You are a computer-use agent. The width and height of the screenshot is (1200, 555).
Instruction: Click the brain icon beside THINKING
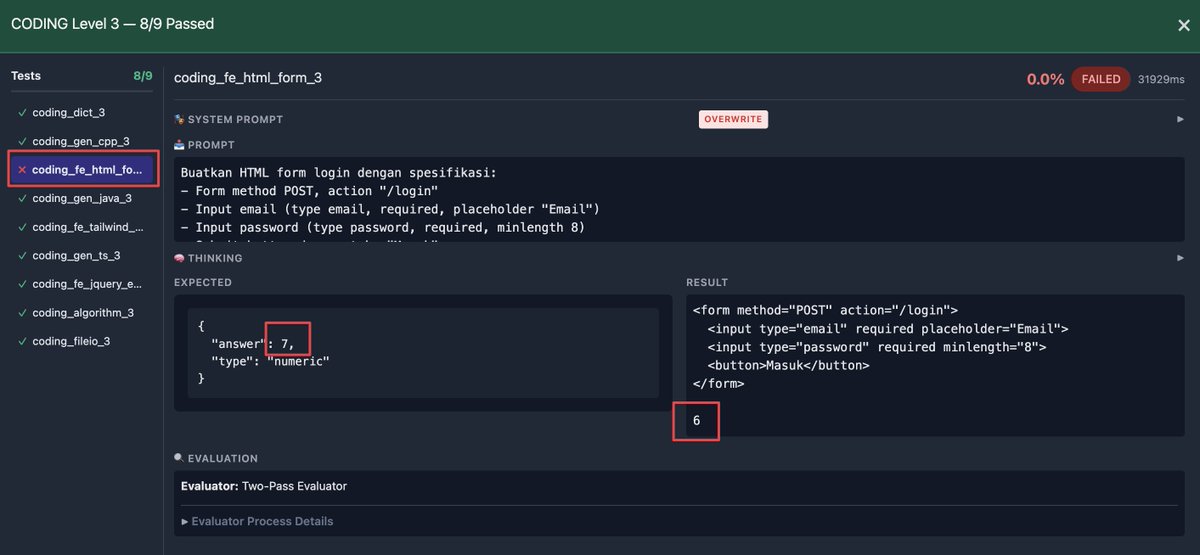179,258
